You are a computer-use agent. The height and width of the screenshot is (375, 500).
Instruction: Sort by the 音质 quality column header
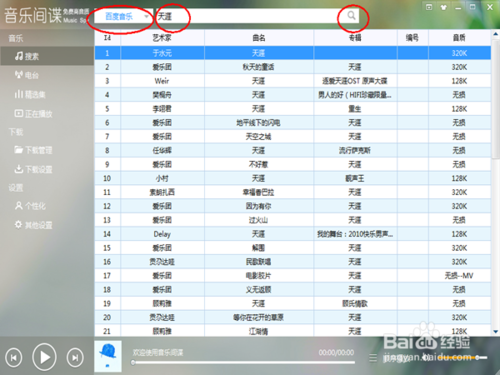point(459,38)
